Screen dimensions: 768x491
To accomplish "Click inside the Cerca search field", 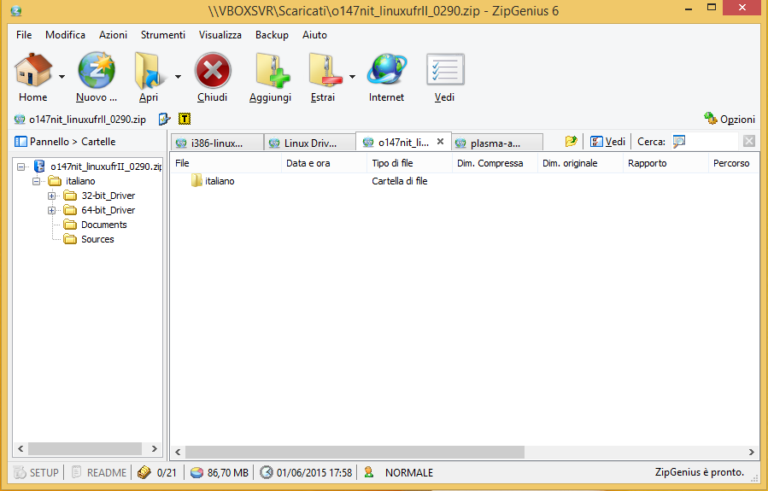I will [705, 142].
